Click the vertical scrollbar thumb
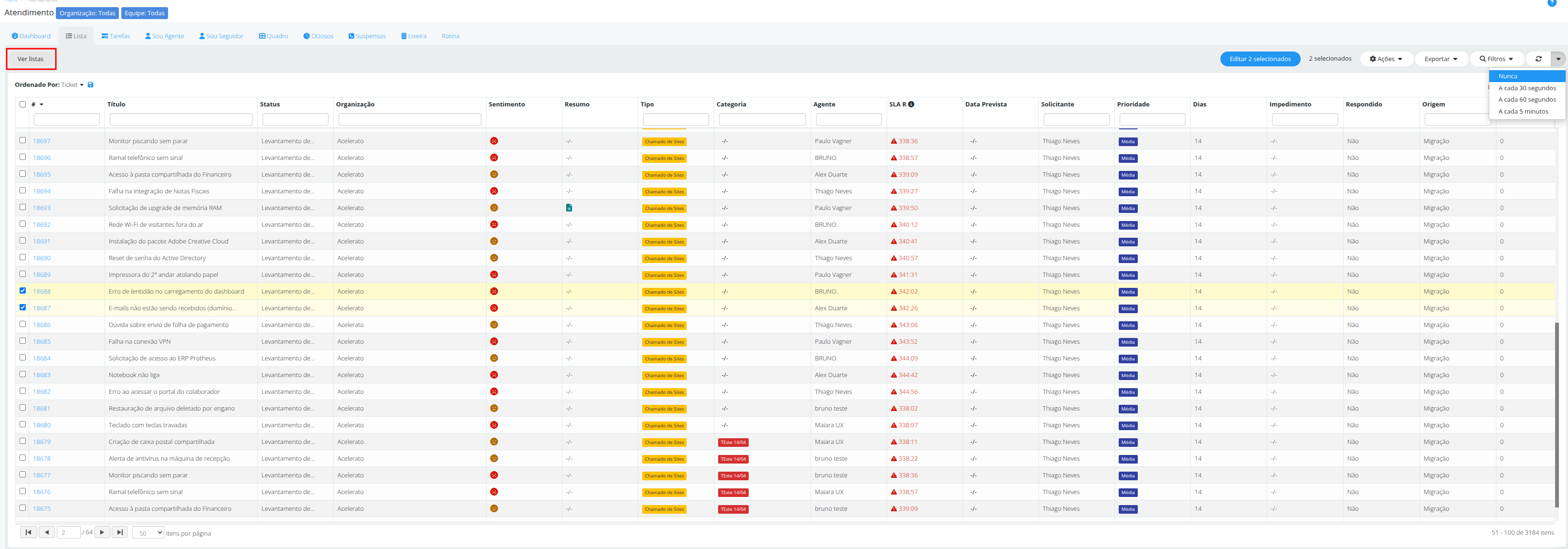 pyautogui.click(x=1557, y=414)
